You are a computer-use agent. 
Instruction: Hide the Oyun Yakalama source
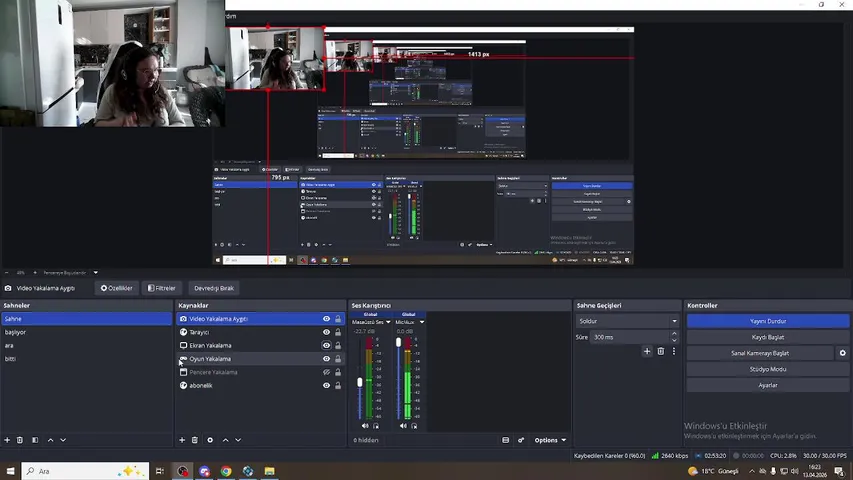(x=326, y=359)
